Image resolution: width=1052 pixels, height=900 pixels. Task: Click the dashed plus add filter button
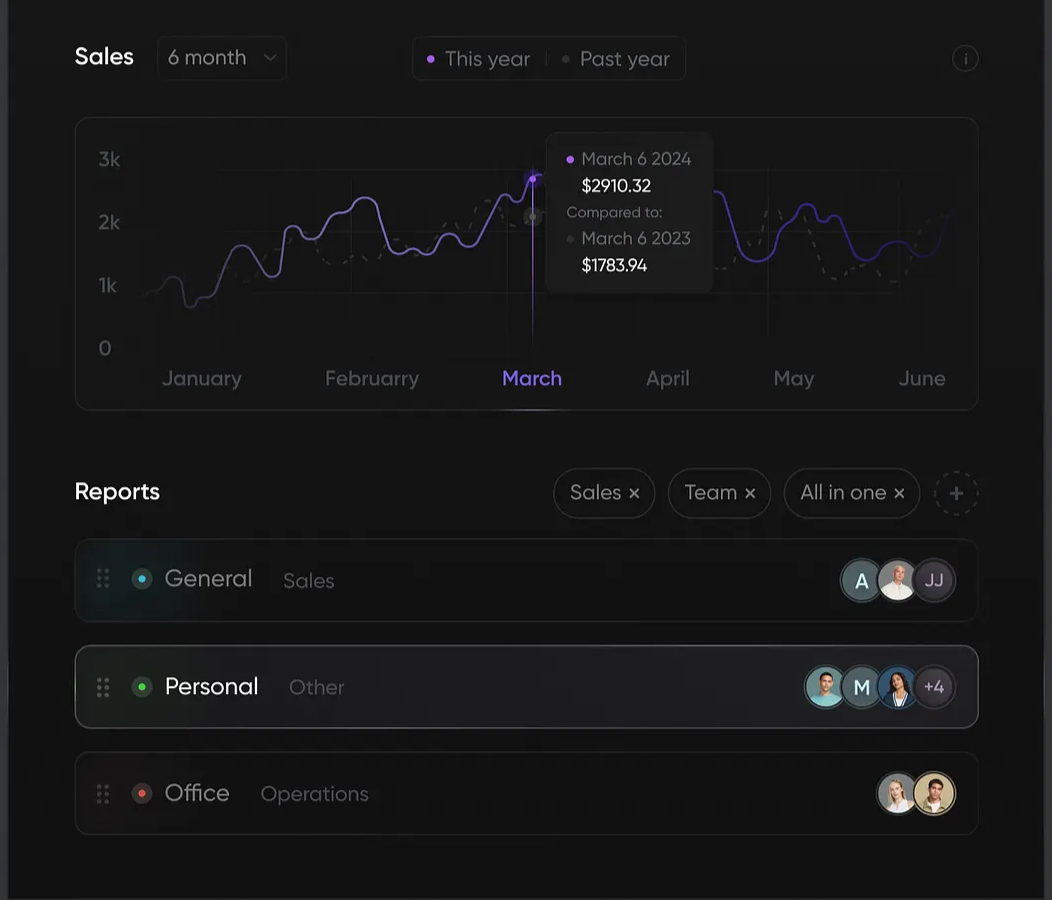(956, 493)
